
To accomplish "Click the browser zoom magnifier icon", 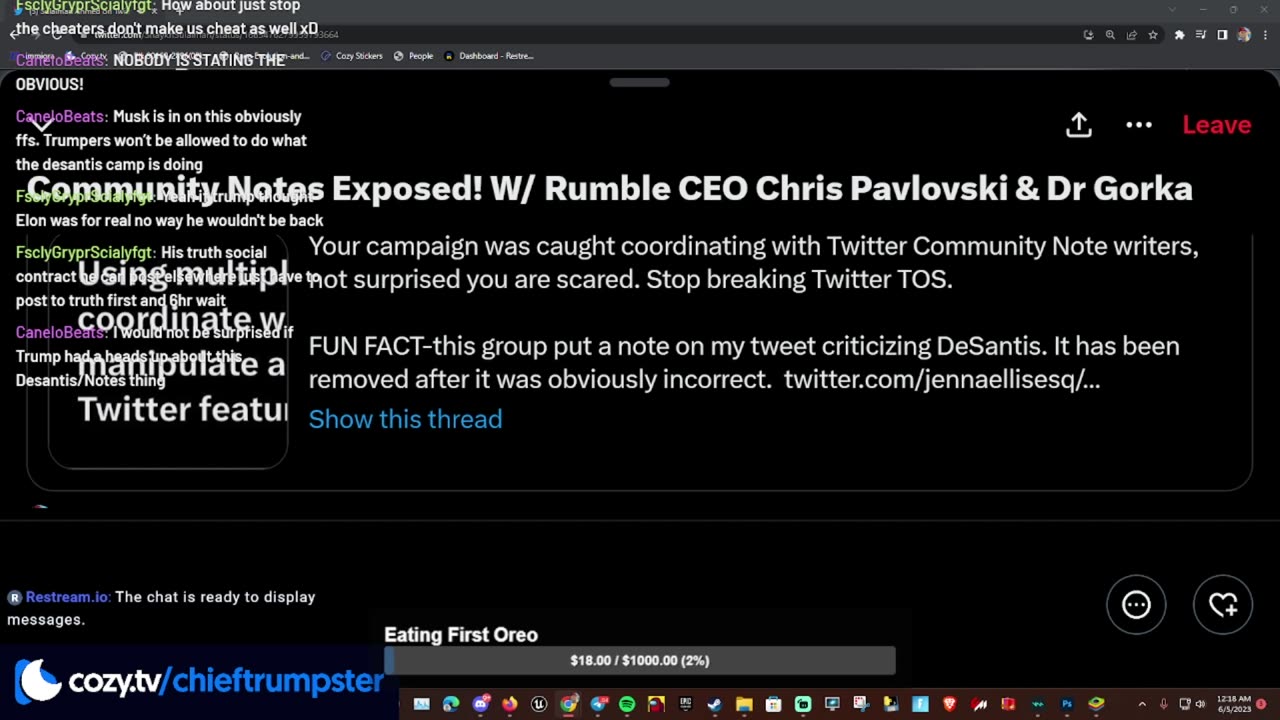I will pos(1110,35).
